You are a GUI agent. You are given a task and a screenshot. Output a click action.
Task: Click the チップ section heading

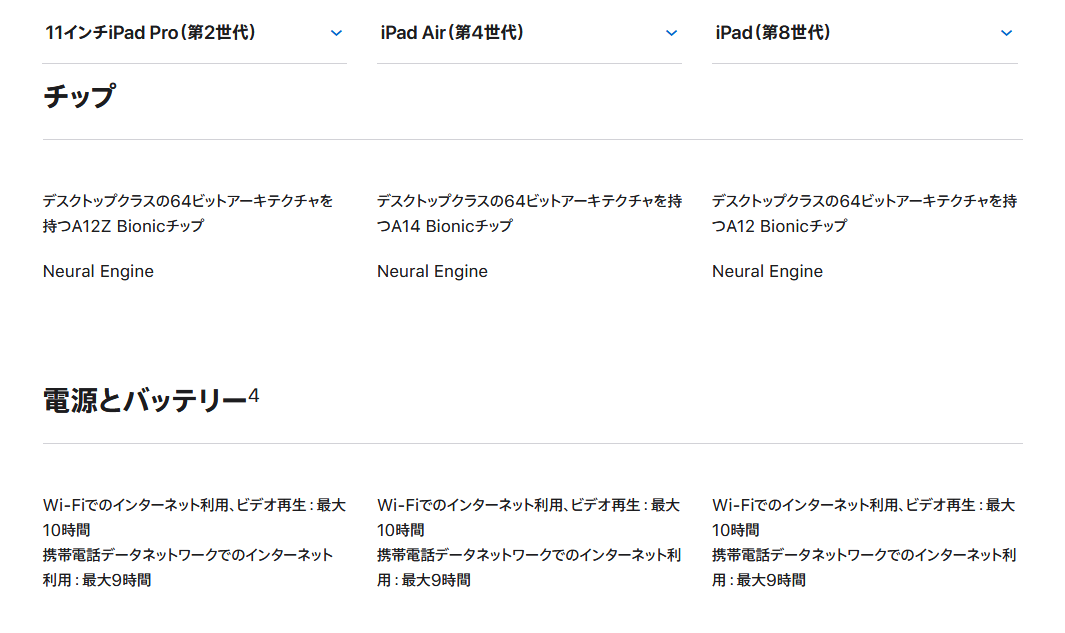pyautogui.click(x=79, y=97)
